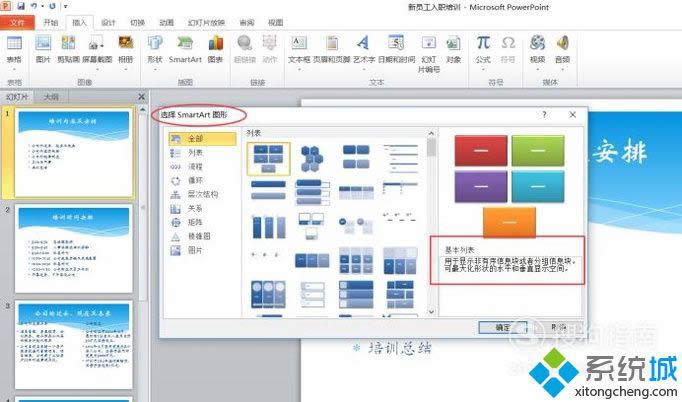This screenshot has height=402, width=682.
Task: Switch to the 审阅 (Review) ribbon tab
Action: click(x=247, y=23)
